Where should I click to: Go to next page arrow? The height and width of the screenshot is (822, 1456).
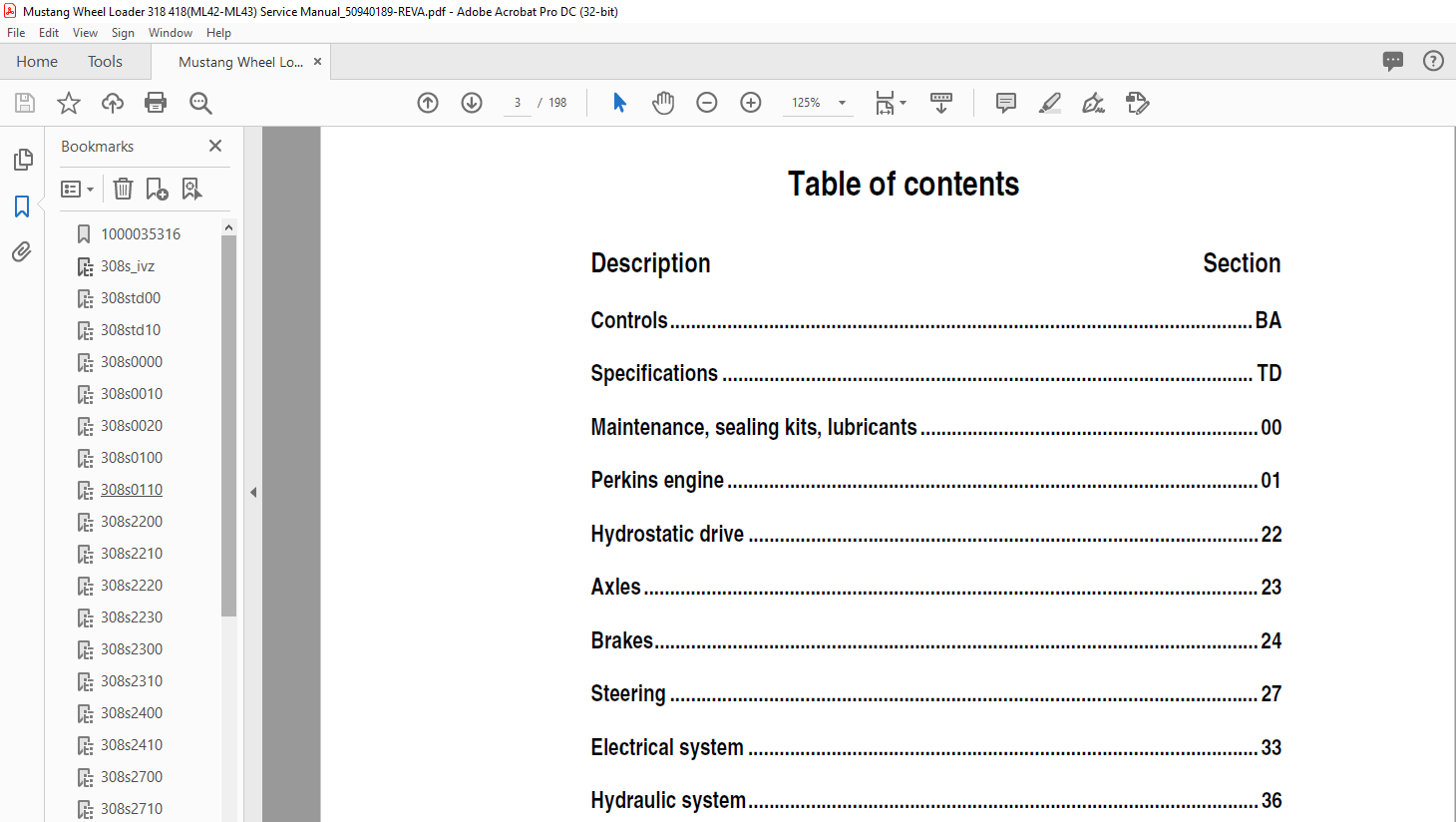pos(472,103)
